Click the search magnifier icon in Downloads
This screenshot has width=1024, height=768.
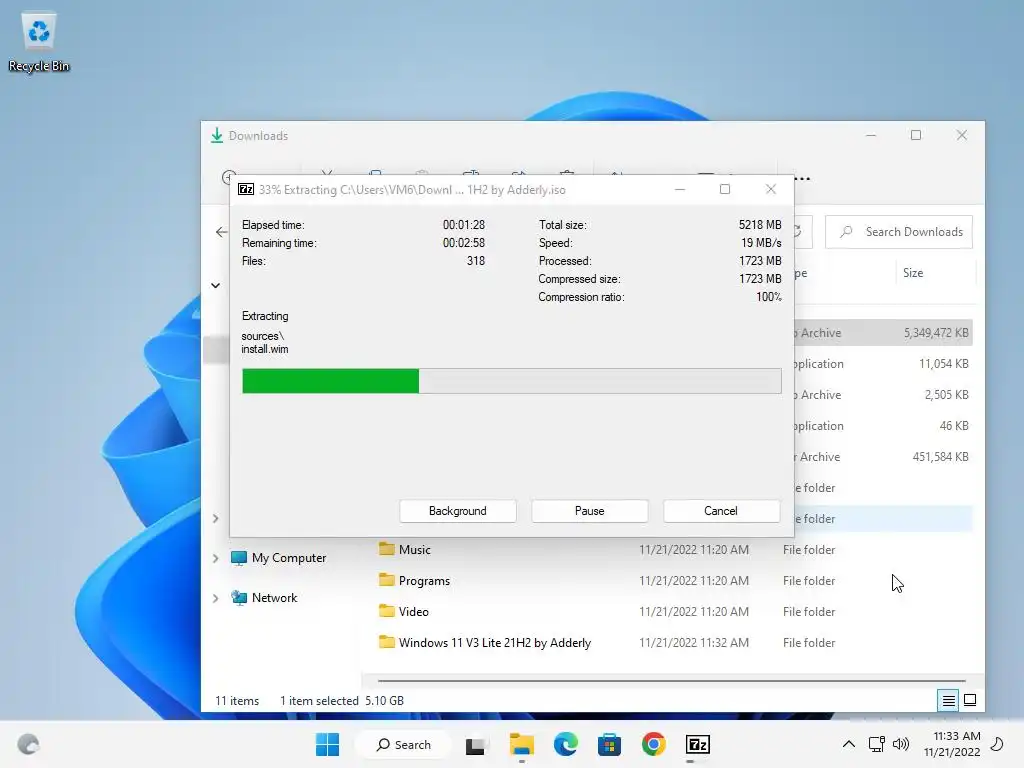point(846,232)
